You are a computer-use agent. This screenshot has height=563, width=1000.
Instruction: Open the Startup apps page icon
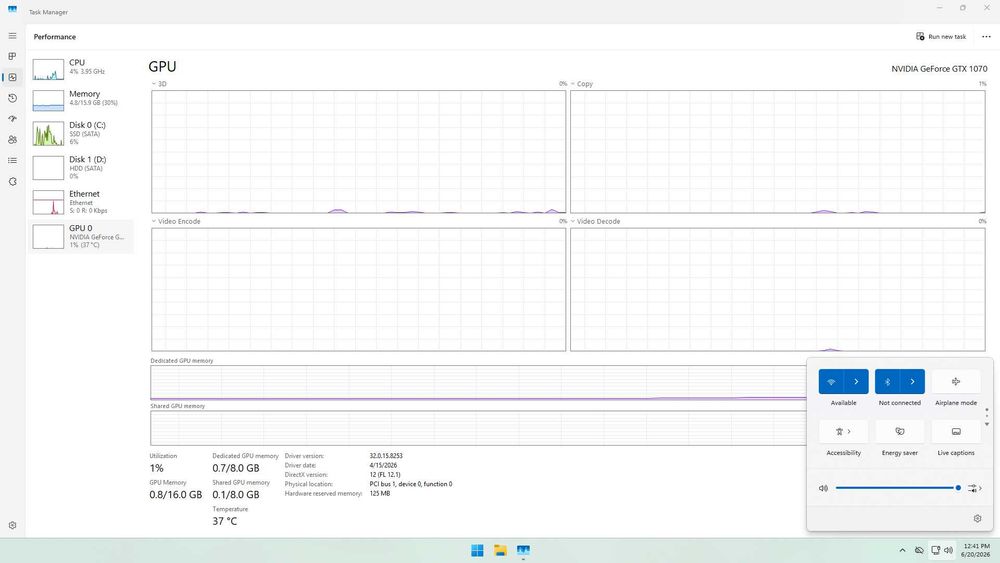click(12, 119)
